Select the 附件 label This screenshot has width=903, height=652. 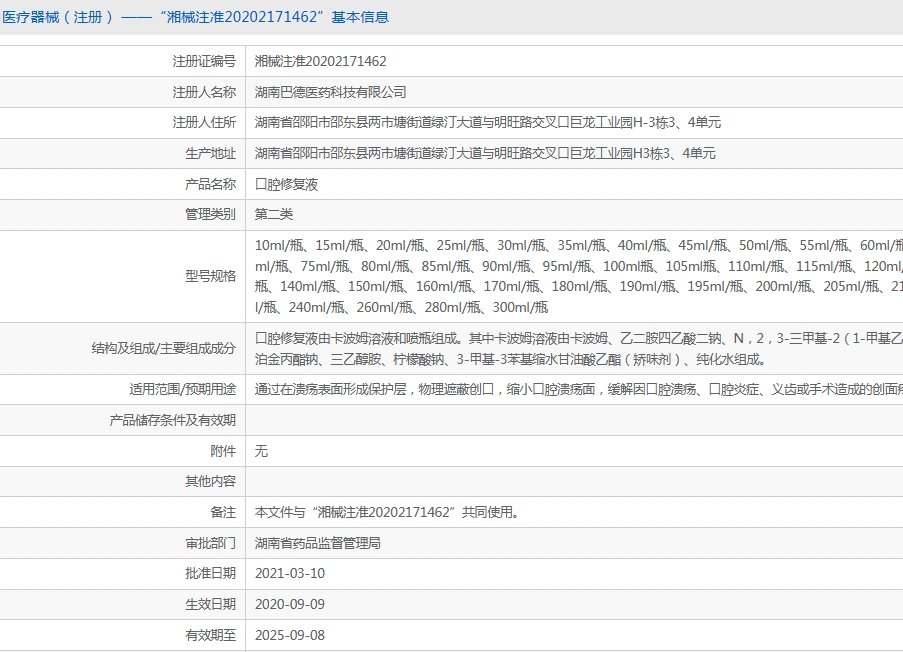pos(223,451)
